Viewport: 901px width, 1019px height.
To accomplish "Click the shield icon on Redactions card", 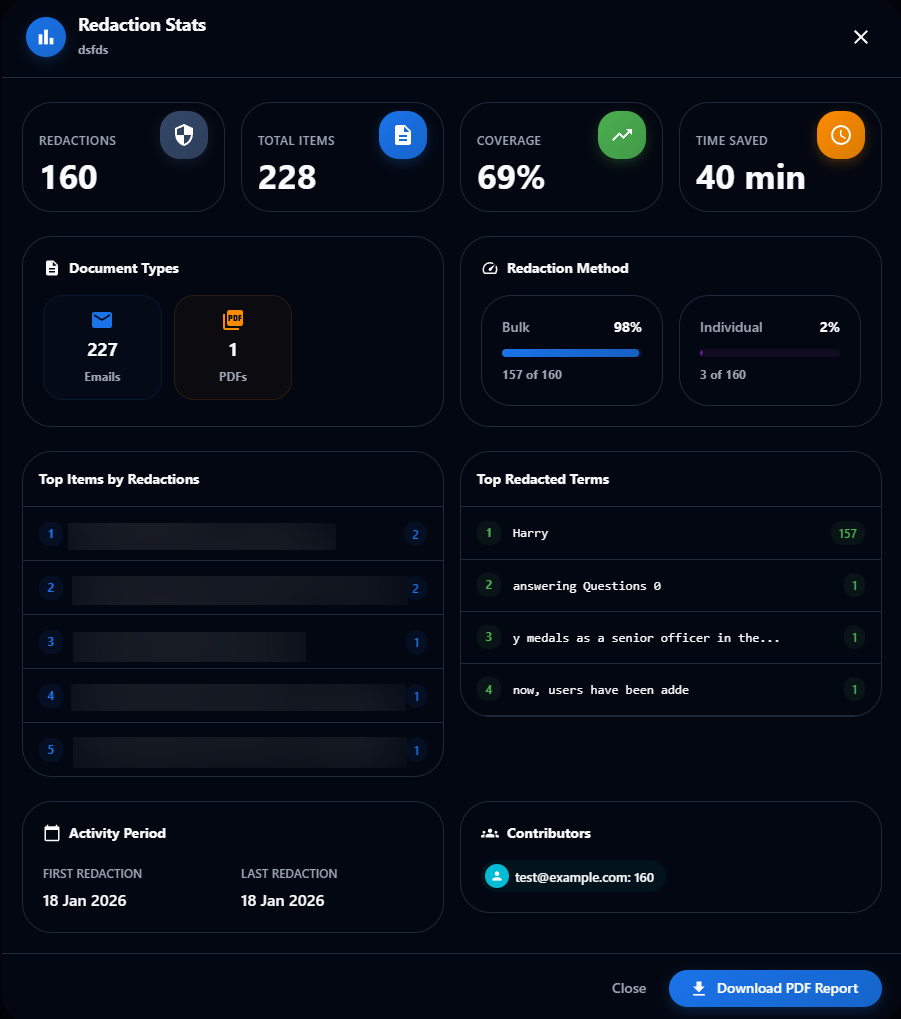I will coord(184,135).
